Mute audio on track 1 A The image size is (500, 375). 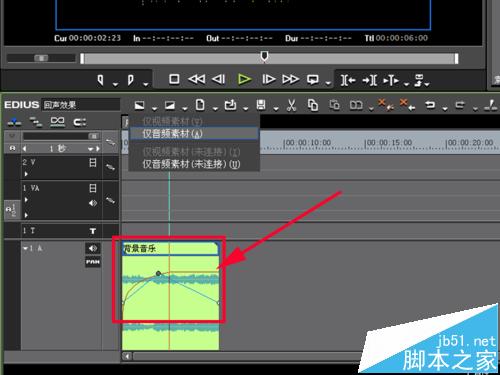[x=93, y=248]
